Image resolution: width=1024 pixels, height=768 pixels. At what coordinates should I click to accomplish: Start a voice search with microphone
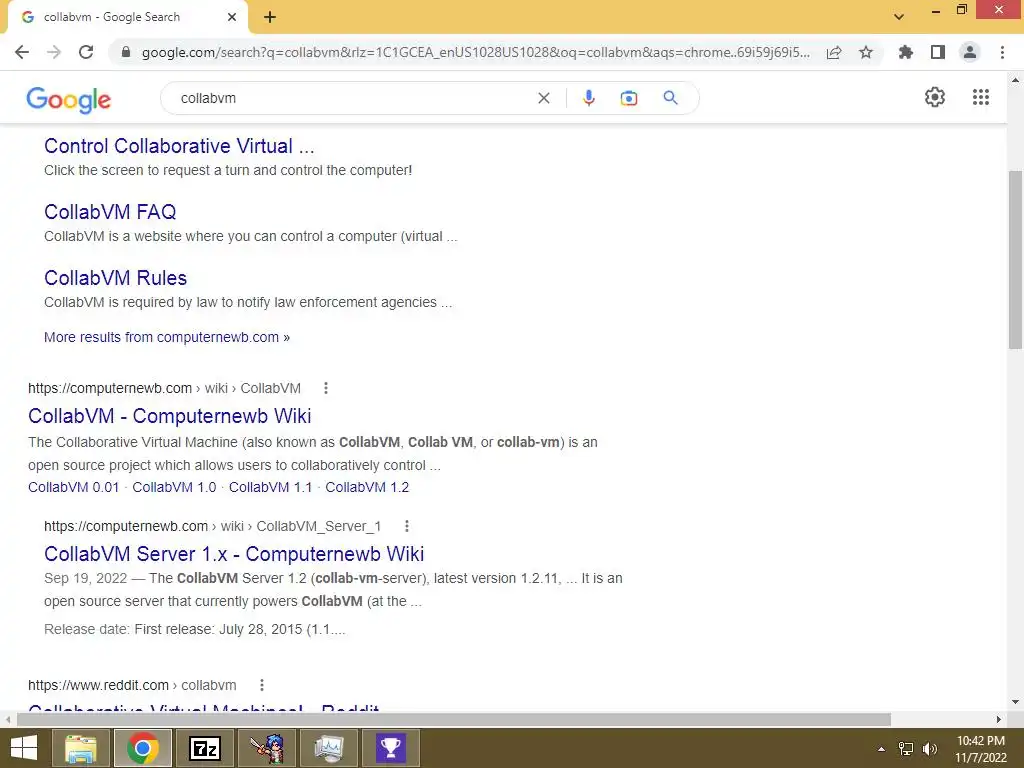pyautogui.click(x=588, y=98)
